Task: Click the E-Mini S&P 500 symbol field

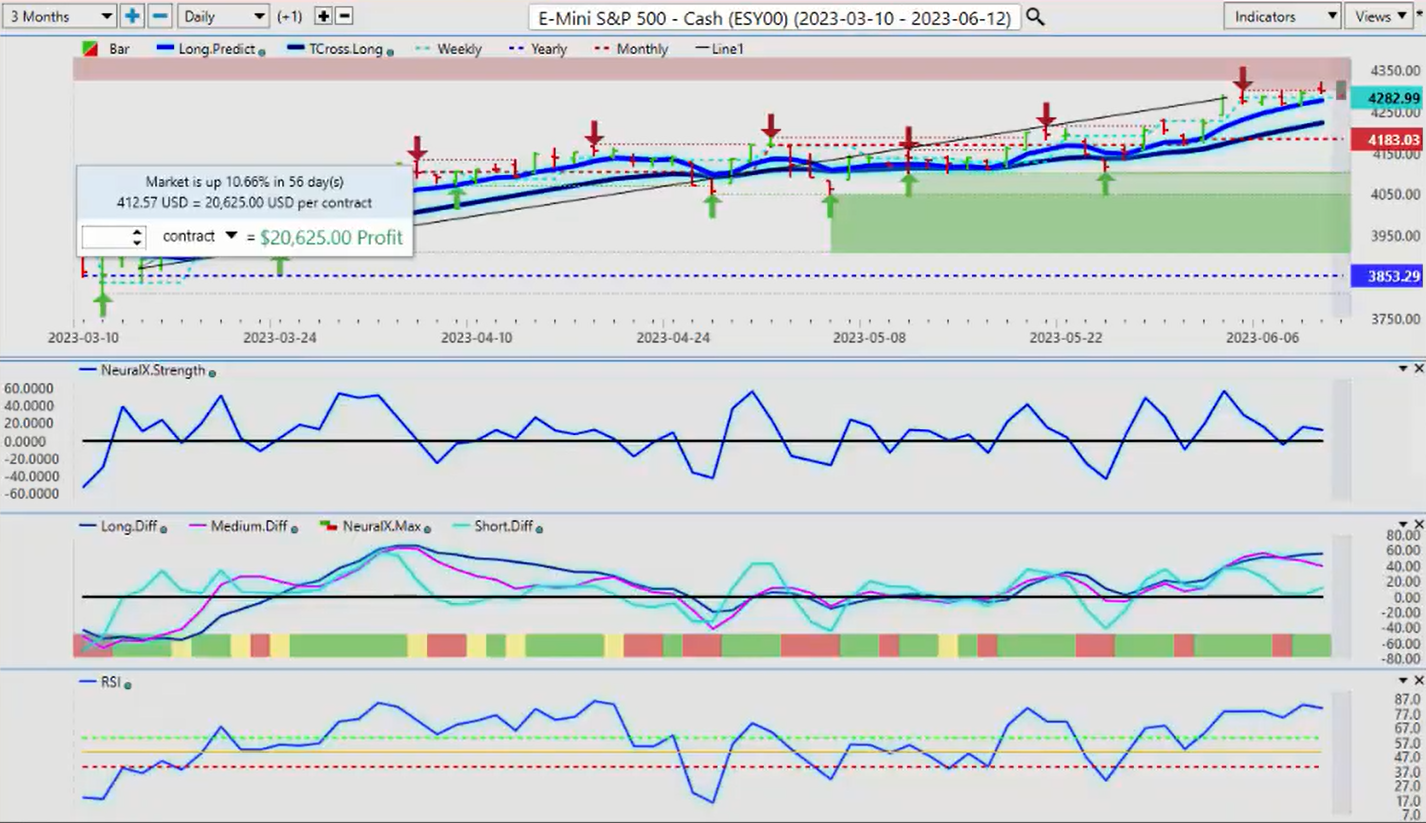Action: [774, 17]
